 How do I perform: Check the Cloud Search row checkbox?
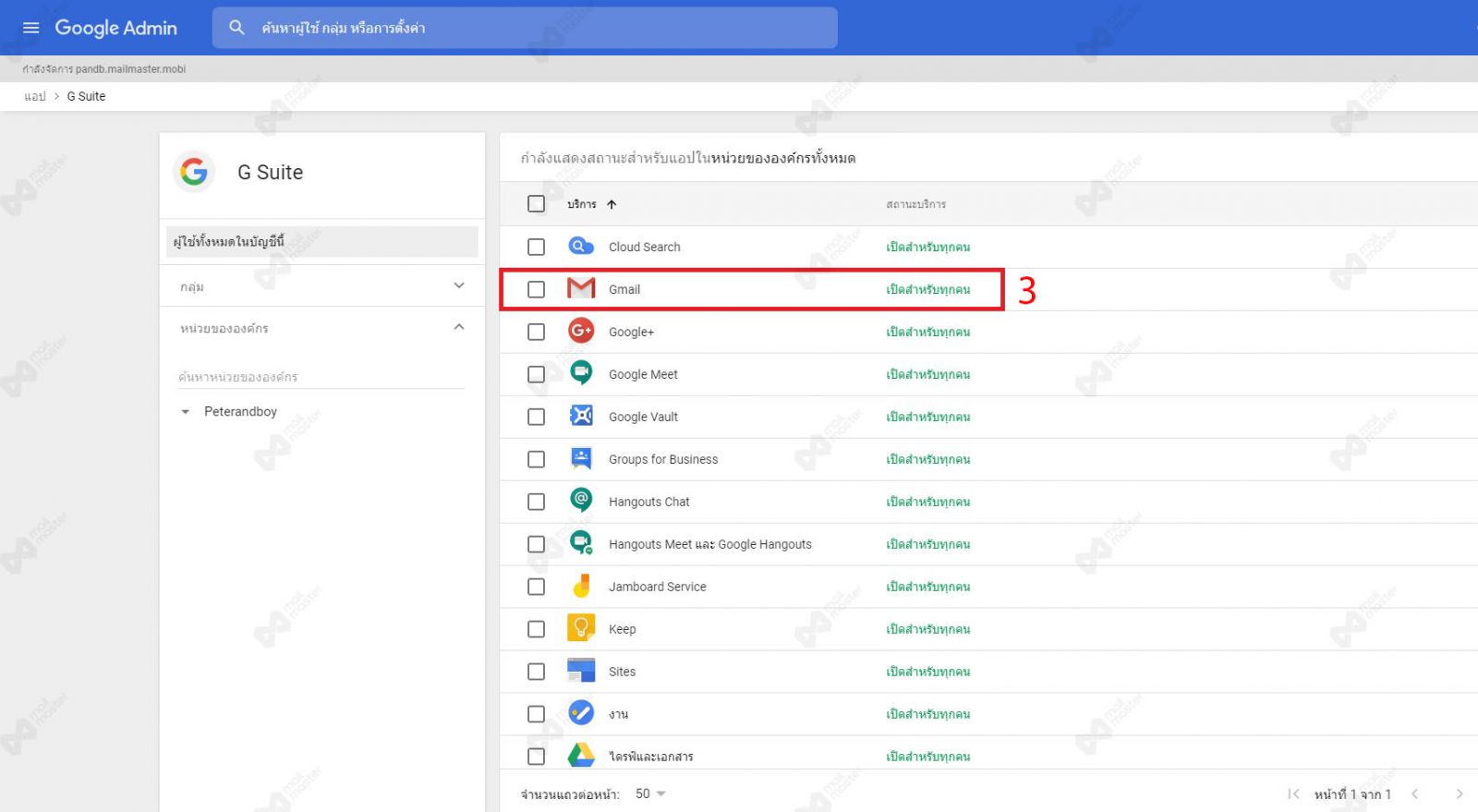pyautogui.click(x=536, y=247)
